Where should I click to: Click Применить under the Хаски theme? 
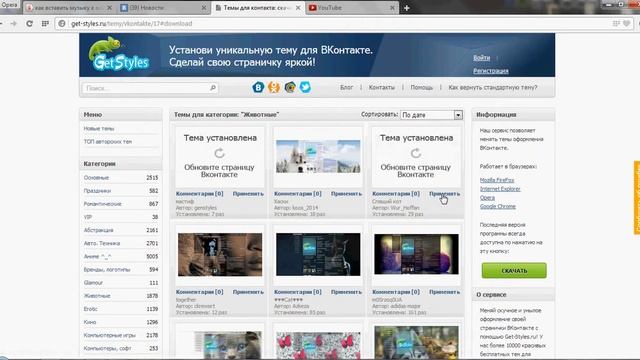[x=346, y=194]
